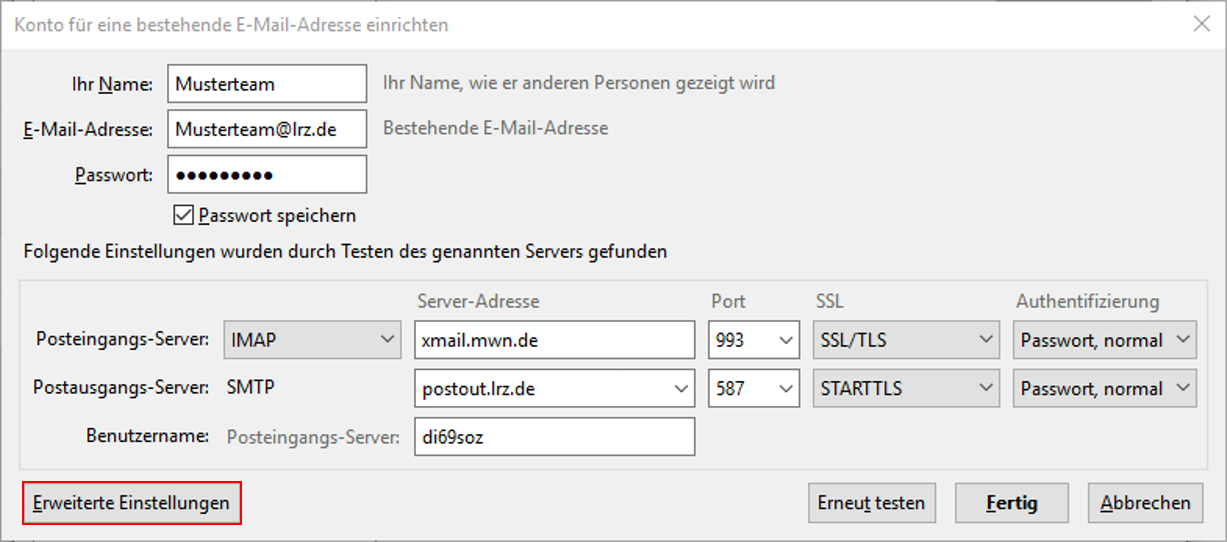Open the incoming port 993 dropdown
Screen dimensions: 1227x542
tap(754, 340)
